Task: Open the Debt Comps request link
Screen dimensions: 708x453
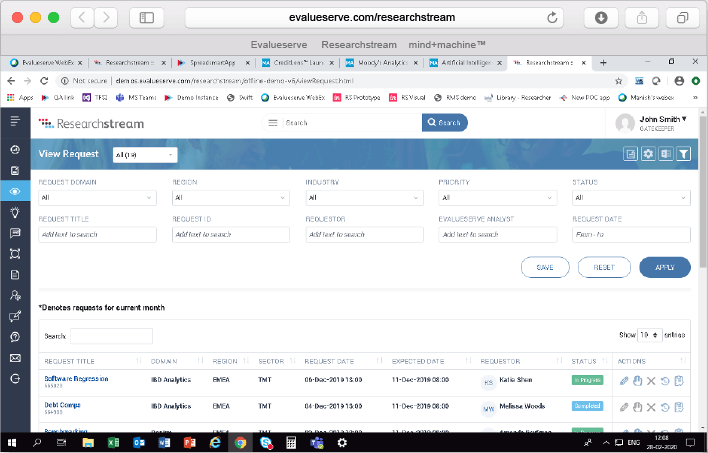Action: 62,405
